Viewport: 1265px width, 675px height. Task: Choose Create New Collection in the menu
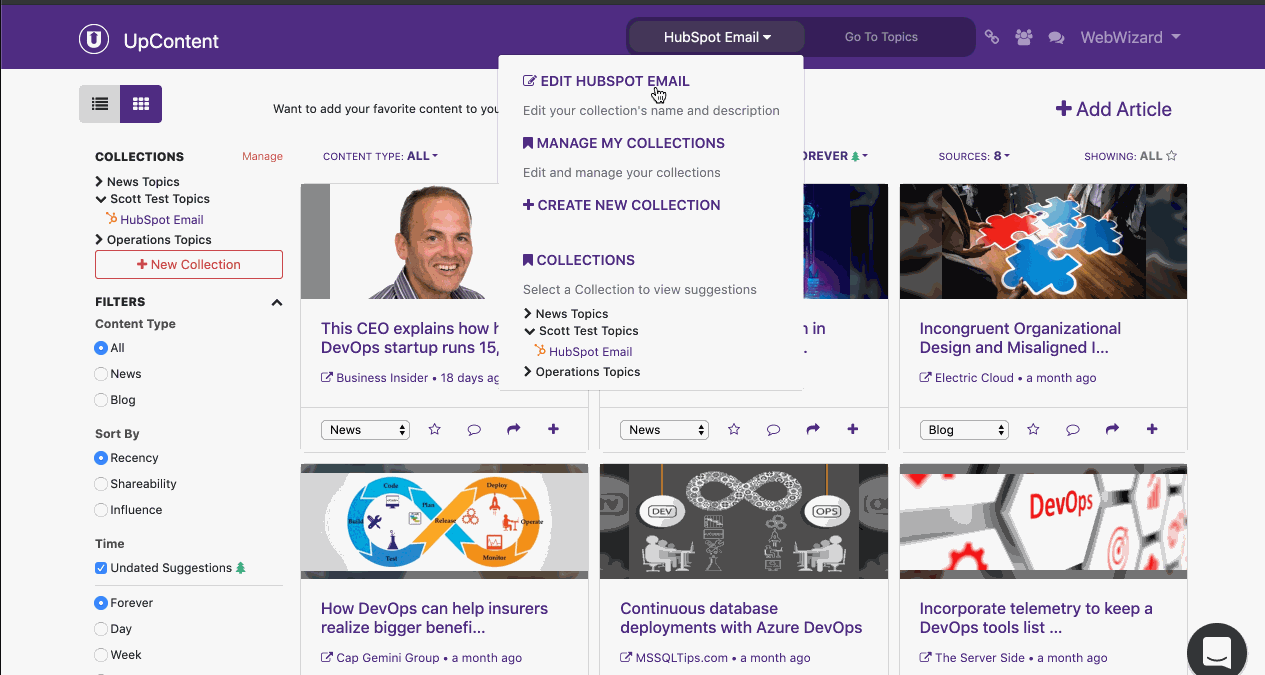pyautogui.click(x=621, y=204)
